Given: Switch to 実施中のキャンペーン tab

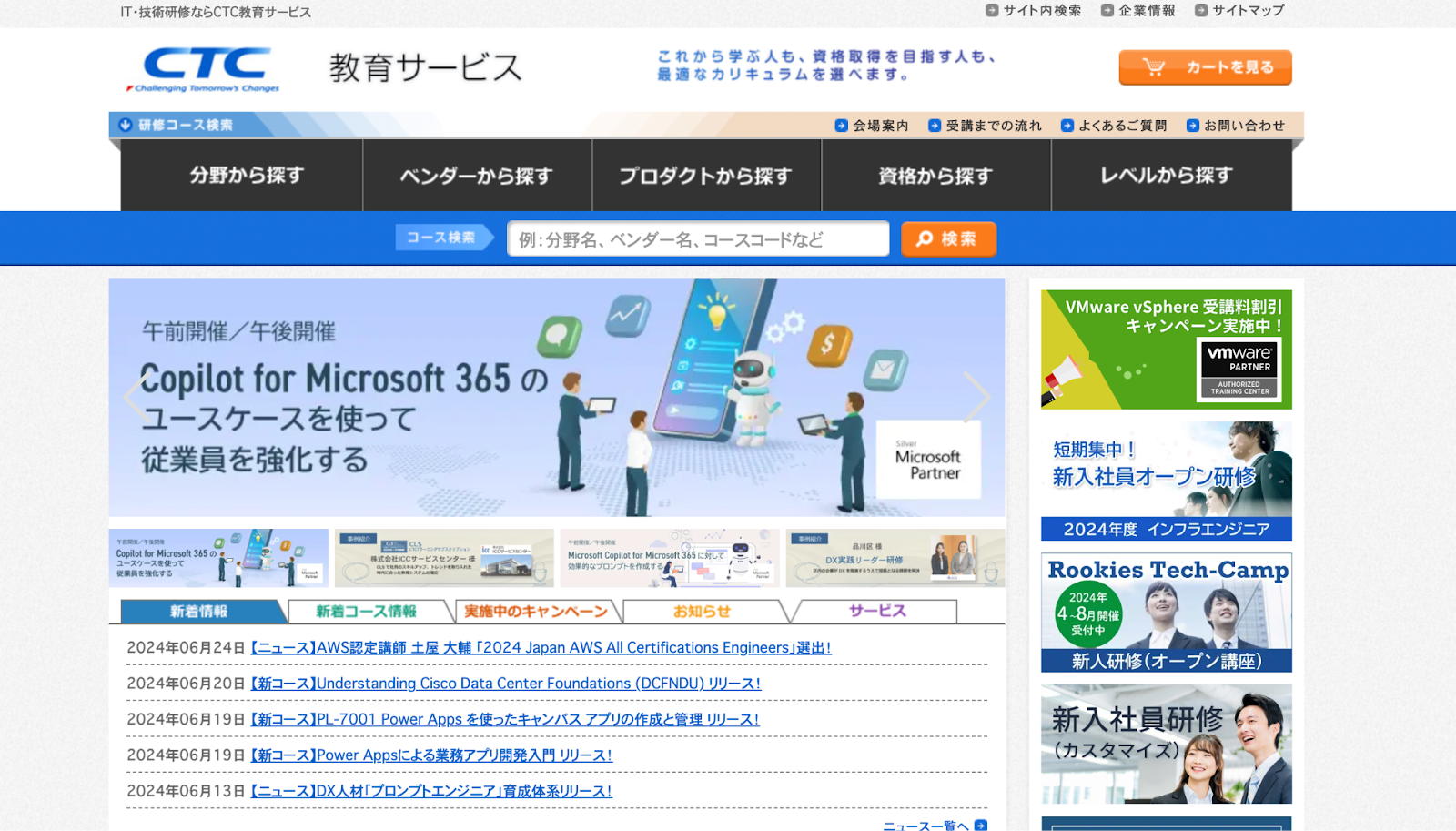Looking at the screenshot, I should pyautogui.click(x=536, y=612).
